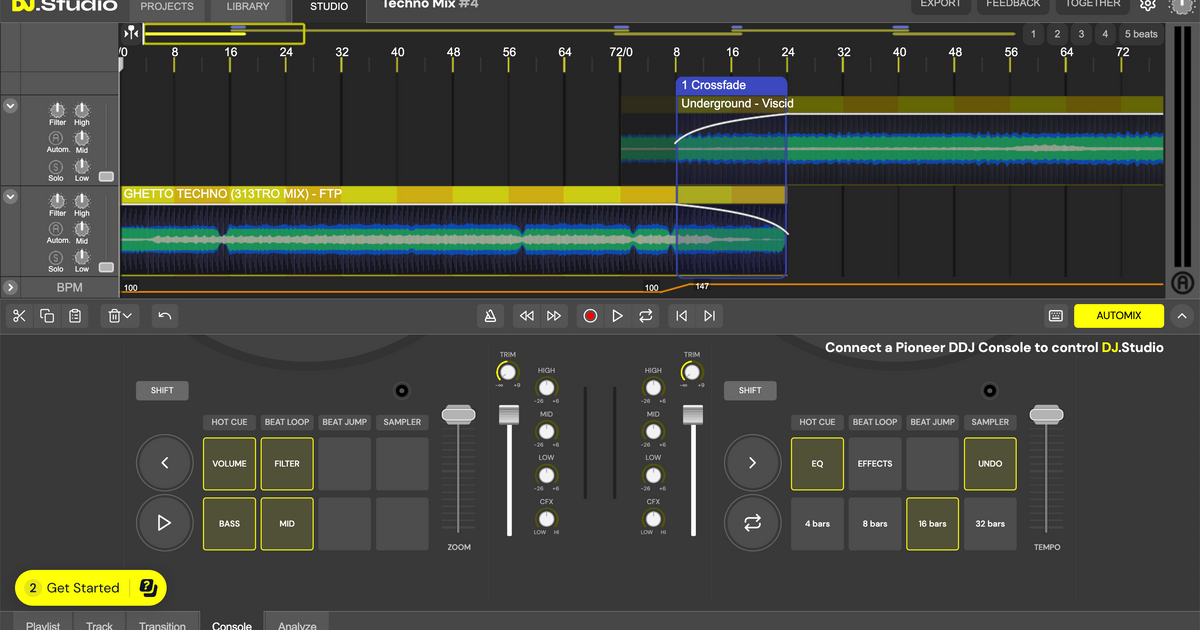The height and width of the screenshot is (630, 1200).
Task: Select the 1 Crossfade transition block
Action: (x=732, y=86)
